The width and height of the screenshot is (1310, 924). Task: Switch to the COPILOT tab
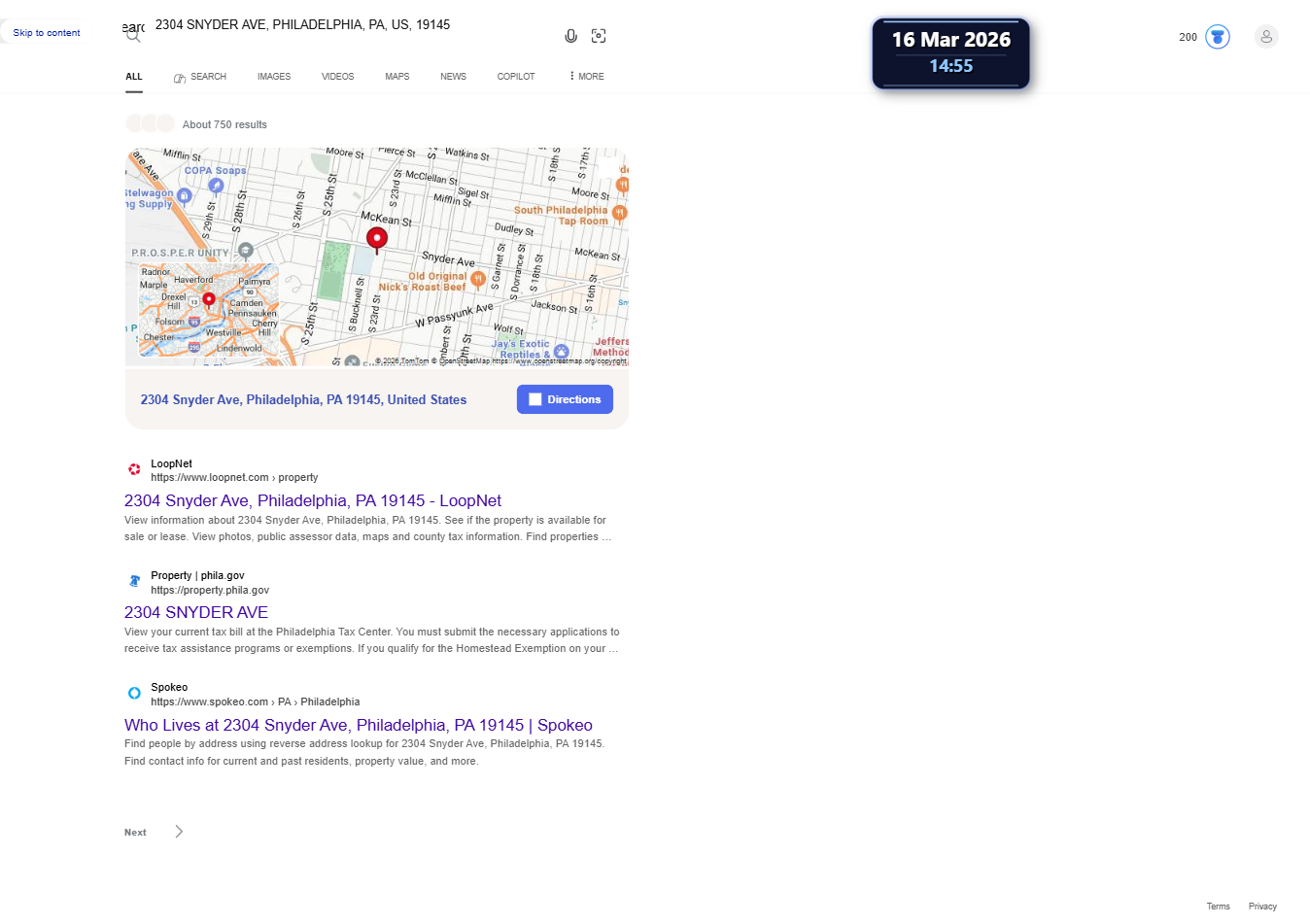[516, 77]
